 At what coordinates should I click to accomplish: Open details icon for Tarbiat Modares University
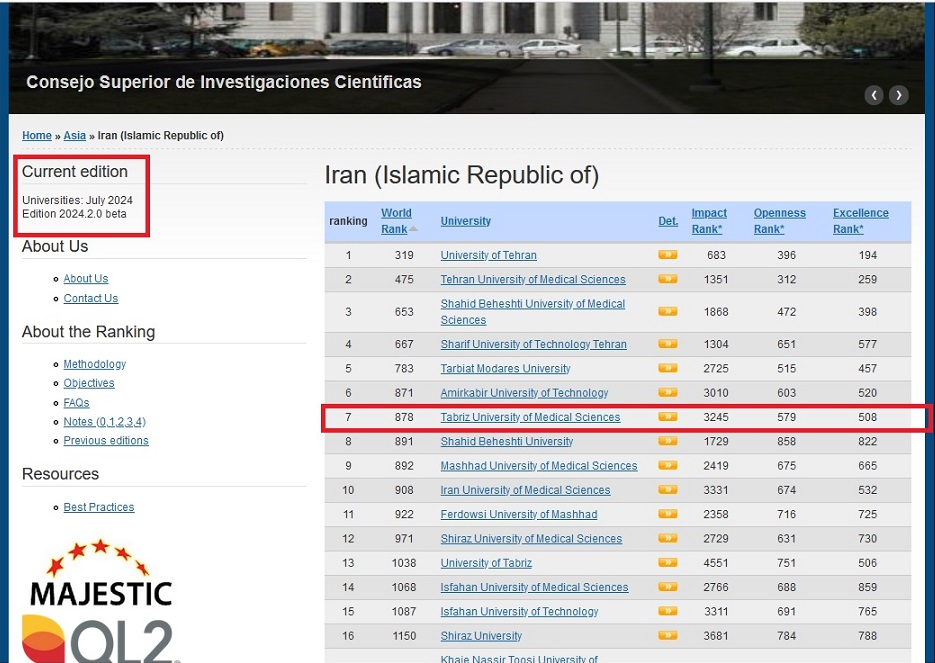667,368
